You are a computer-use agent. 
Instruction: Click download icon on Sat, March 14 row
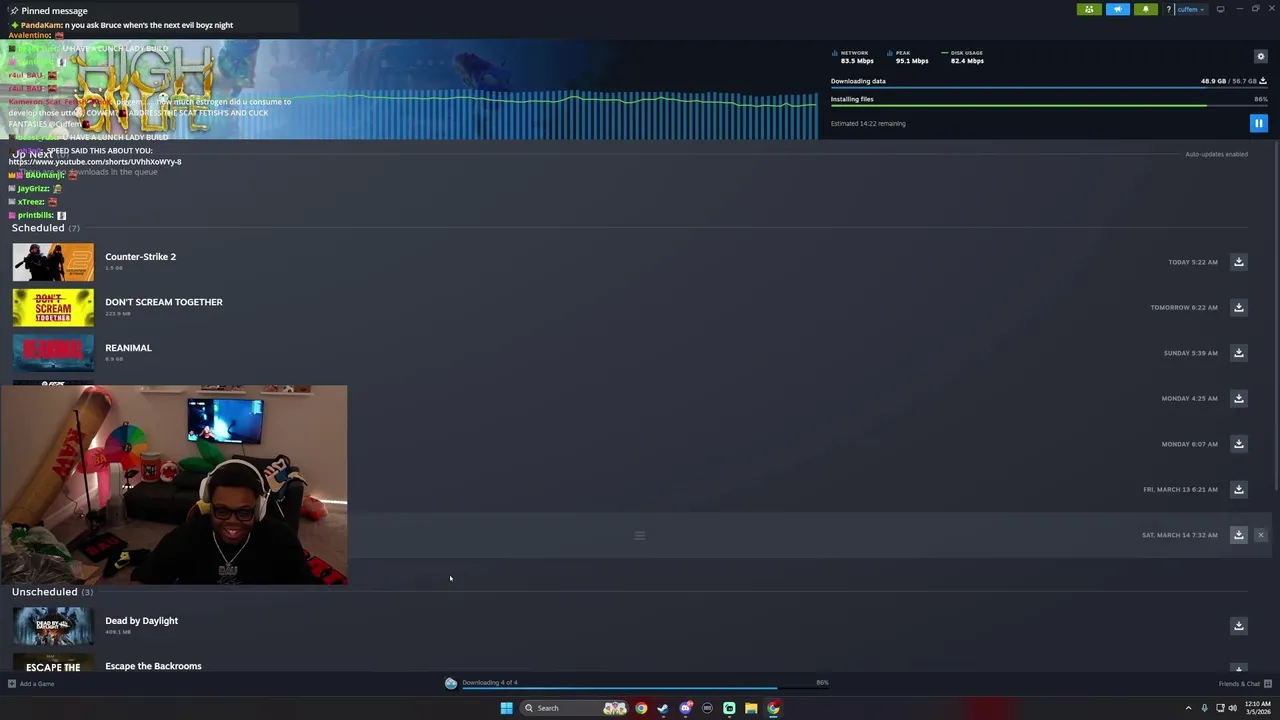(1238, 535)
